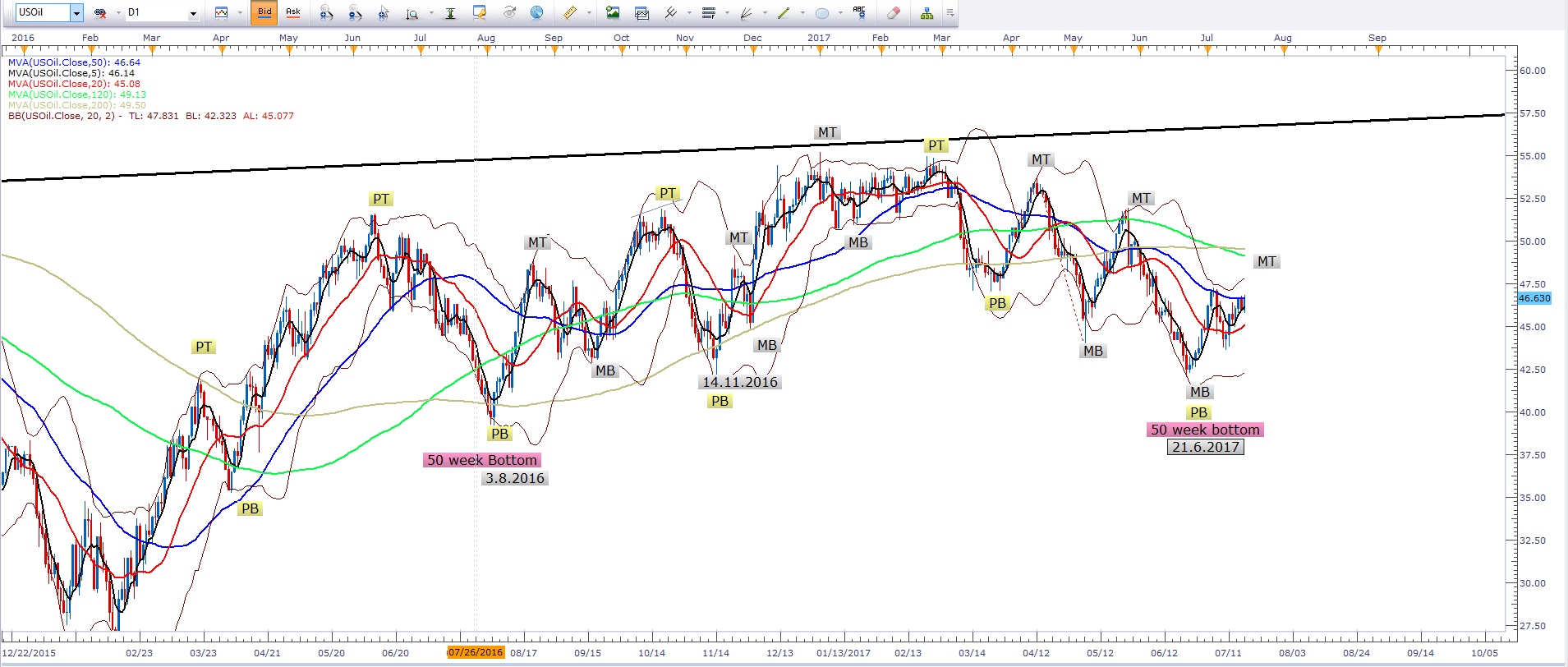This screenshot has width=1568, height=667.
Task: Click the '50 week bottom' label dated 21.6.2017
Action: tap(1204, 430)
